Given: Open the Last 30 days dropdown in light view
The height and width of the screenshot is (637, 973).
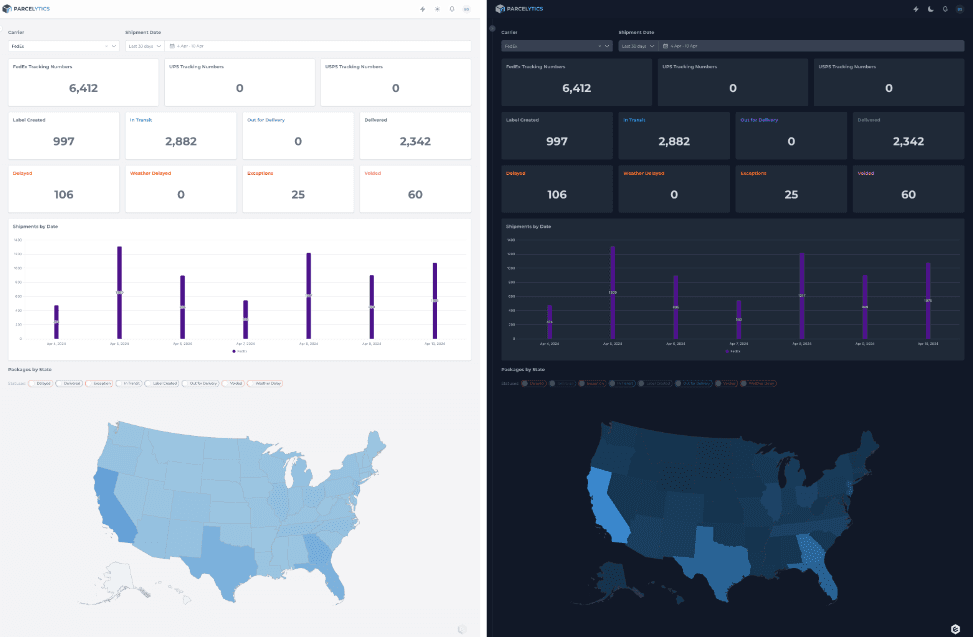Looking at the screenshot, I should (144, 46).
